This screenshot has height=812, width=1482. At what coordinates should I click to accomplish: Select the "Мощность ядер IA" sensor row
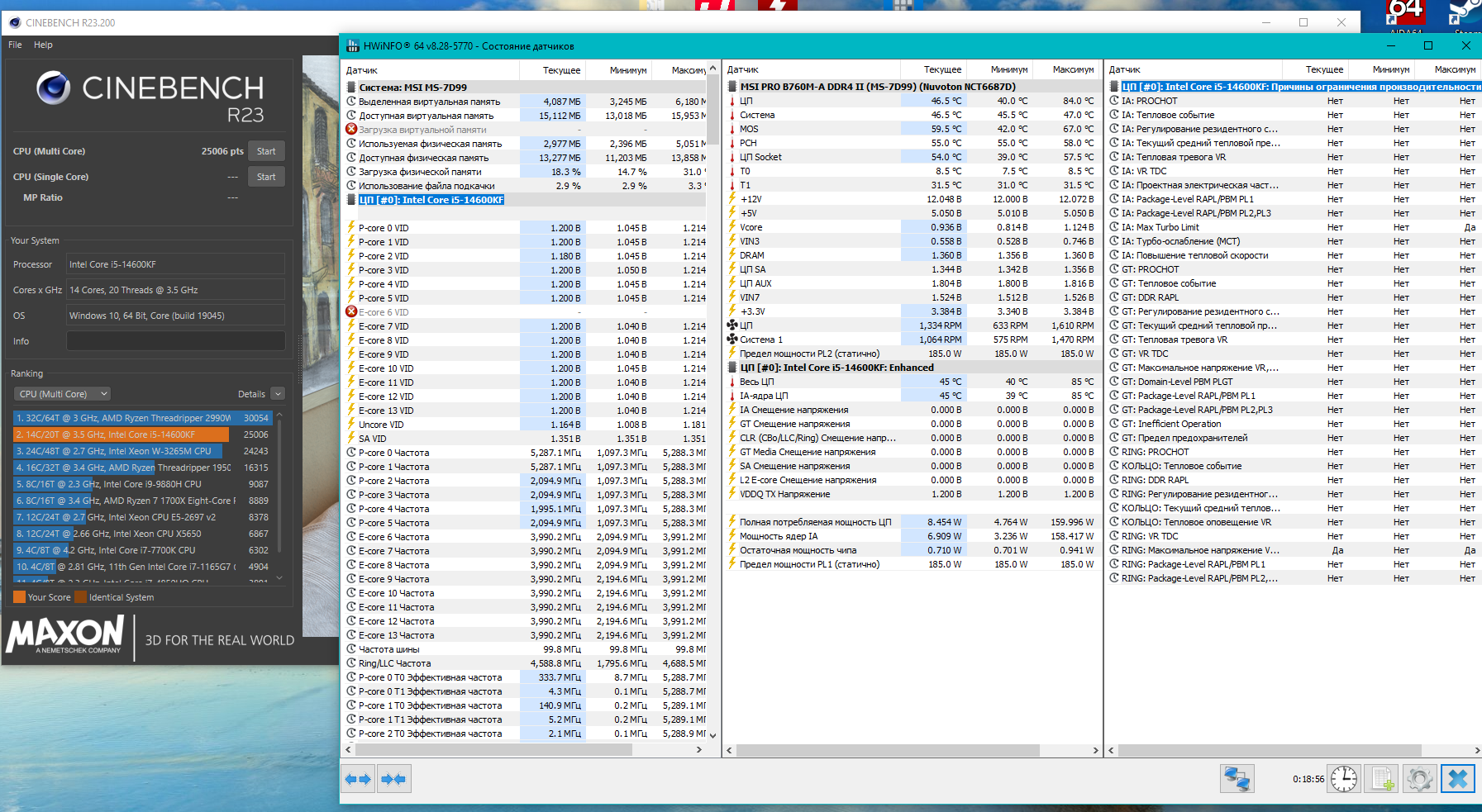pos(913,536)
